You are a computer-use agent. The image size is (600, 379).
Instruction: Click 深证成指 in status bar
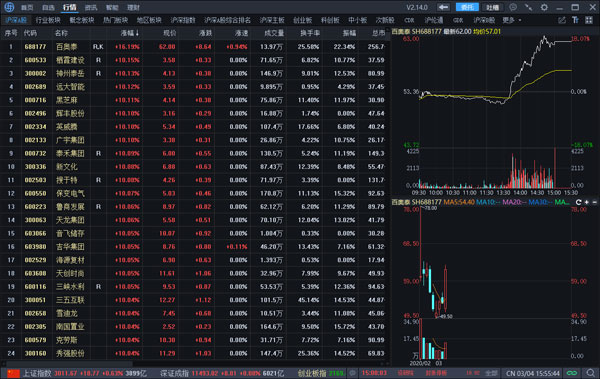(x=174, y=373)
